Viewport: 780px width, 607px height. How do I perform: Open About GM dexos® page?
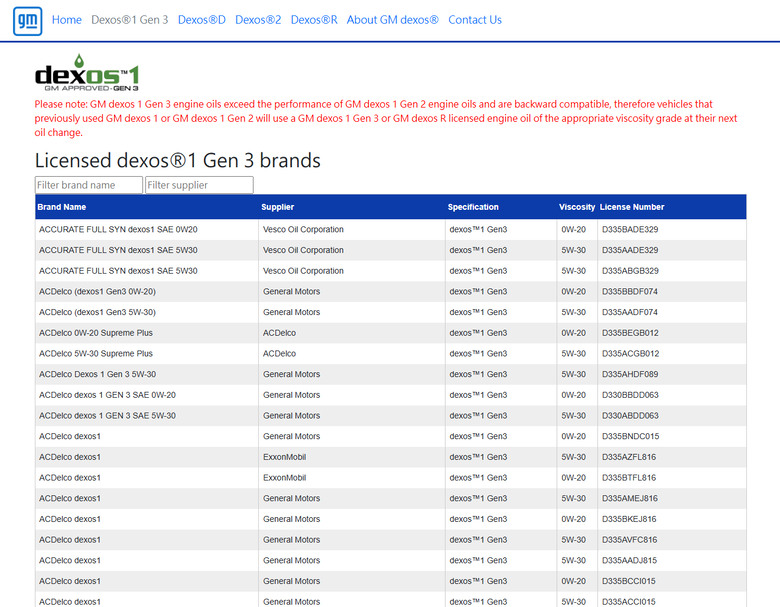(392, 20)
